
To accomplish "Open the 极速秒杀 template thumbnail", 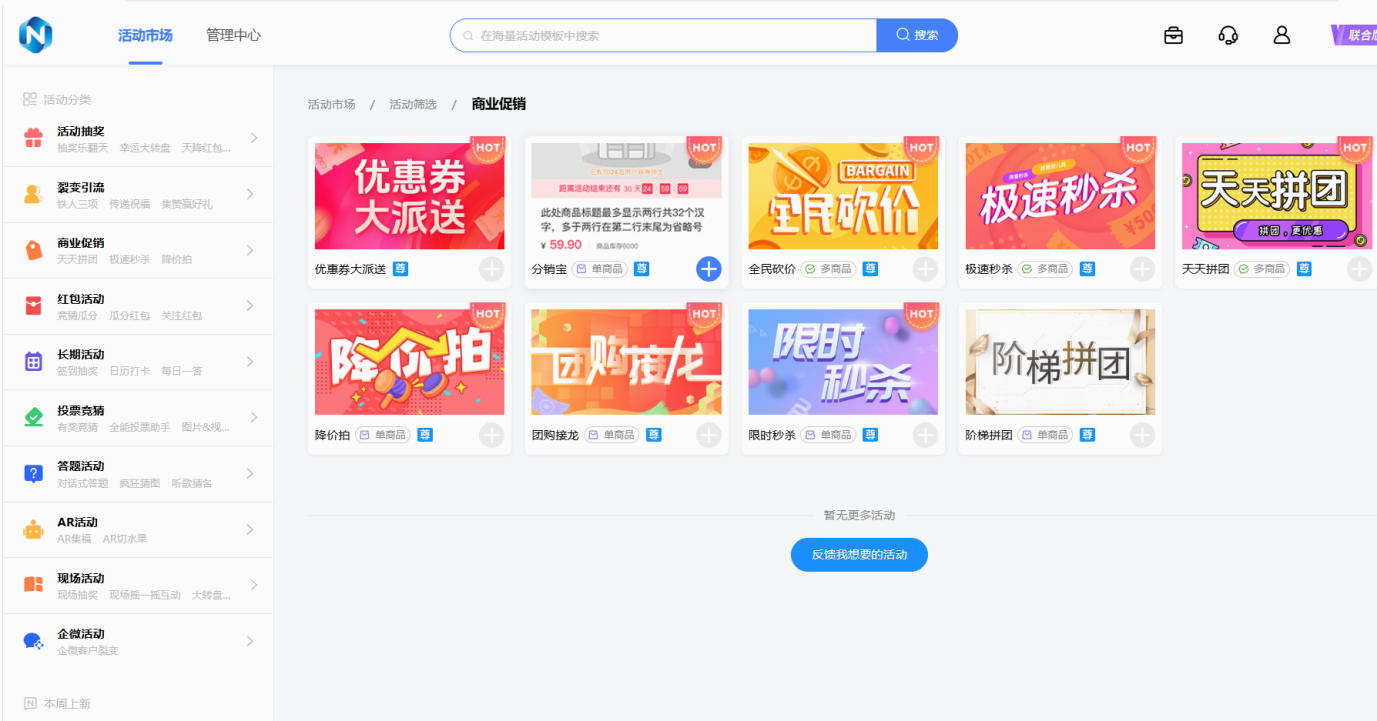I will tap(1060, 196).
